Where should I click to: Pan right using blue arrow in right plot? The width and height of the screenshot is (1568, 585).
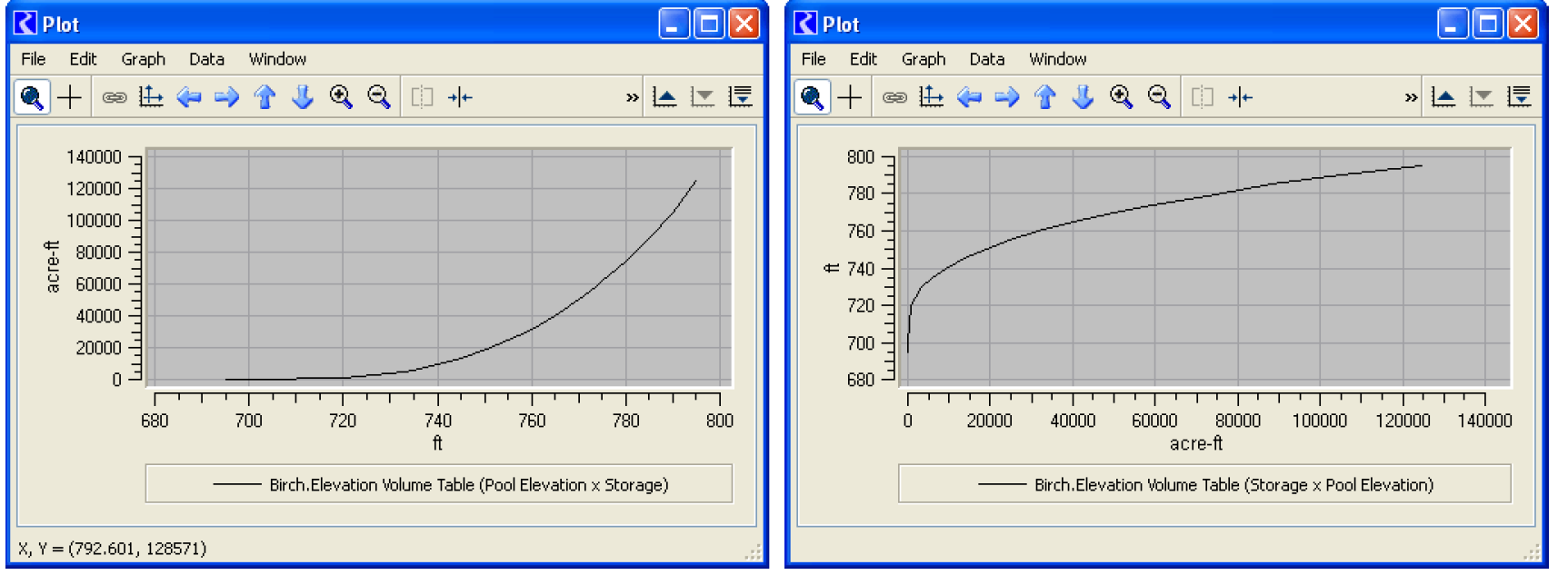[1007, 97]
